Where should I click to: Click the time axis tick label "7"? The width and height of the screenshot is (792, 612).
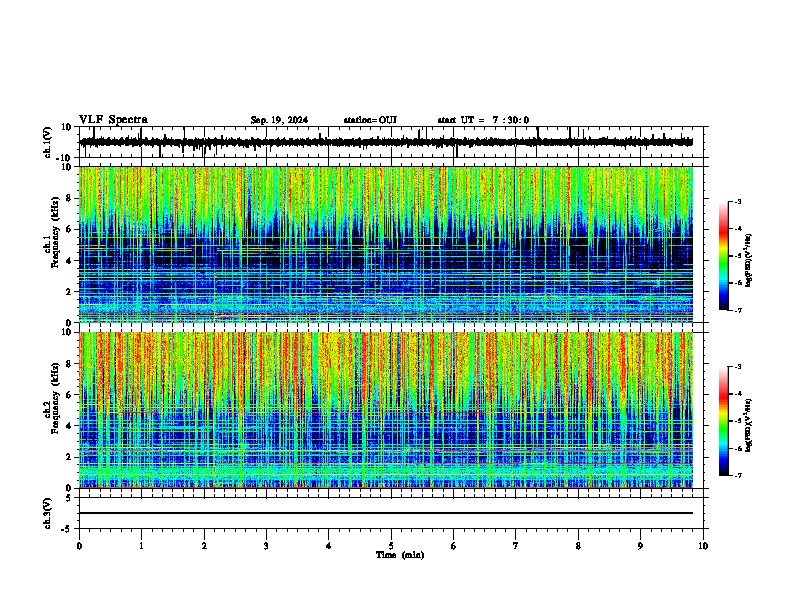[516, 546]
